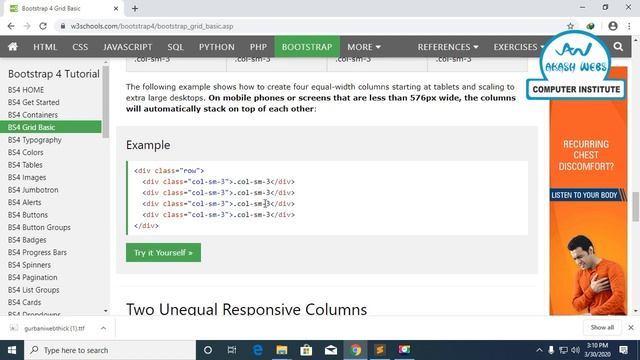Open the BS4 Tables link
640x360 pixels.
25,165
